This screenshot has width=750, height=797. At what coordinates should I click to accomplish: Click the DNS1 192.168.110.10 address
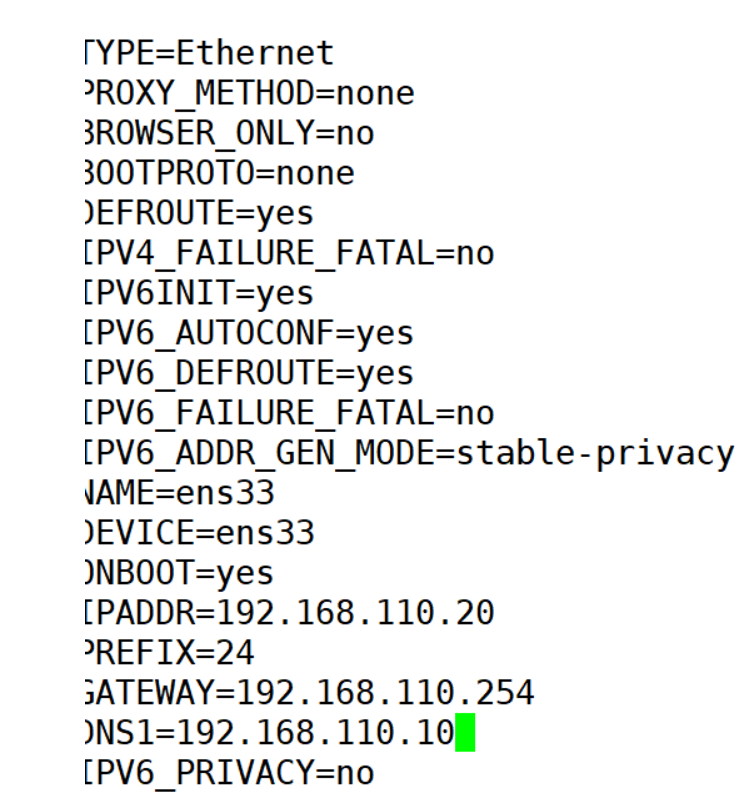click(315, 733)
